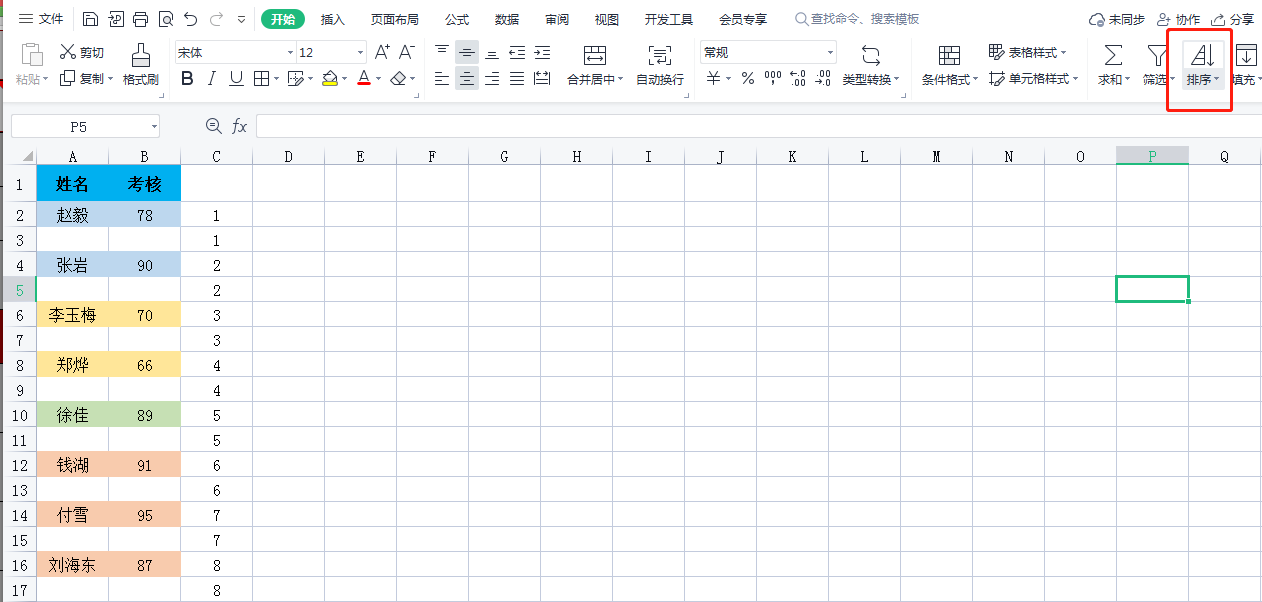Toggle center horizontal alignment

467,78
